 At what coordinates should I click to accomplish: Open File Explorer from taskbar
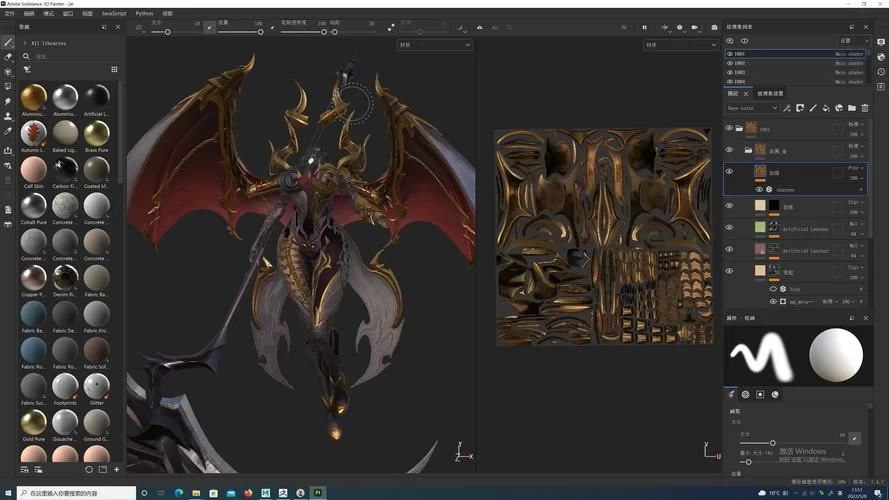196,493
